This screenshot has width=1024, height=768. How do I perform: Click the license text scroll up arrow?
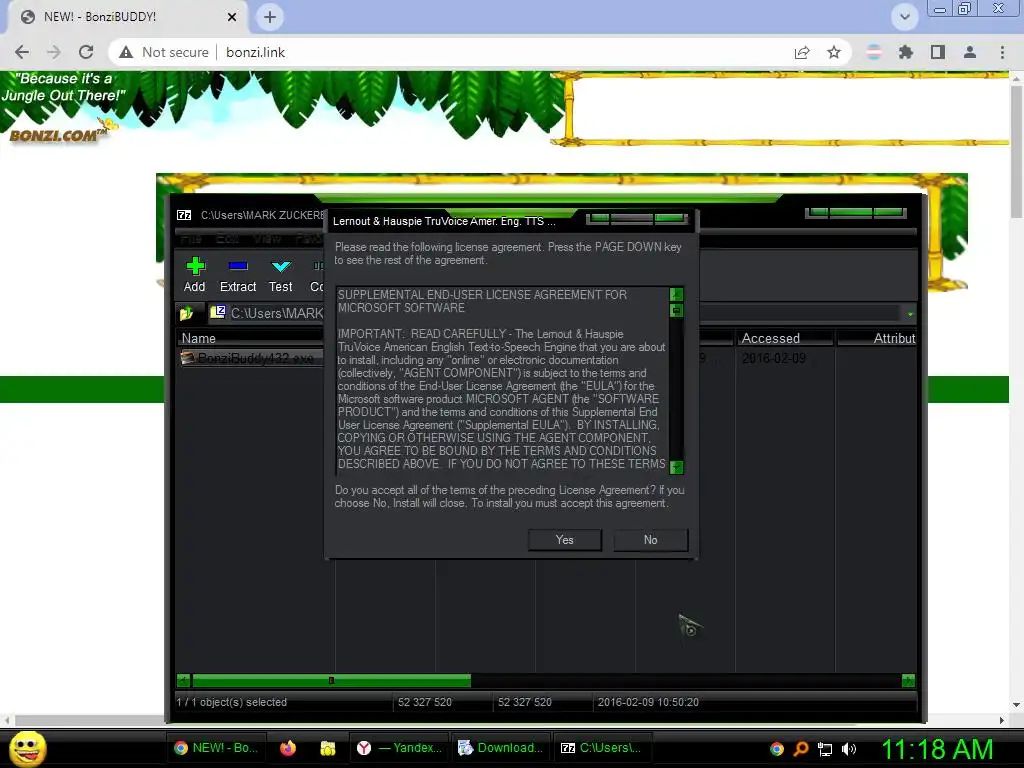coord(677,294)
